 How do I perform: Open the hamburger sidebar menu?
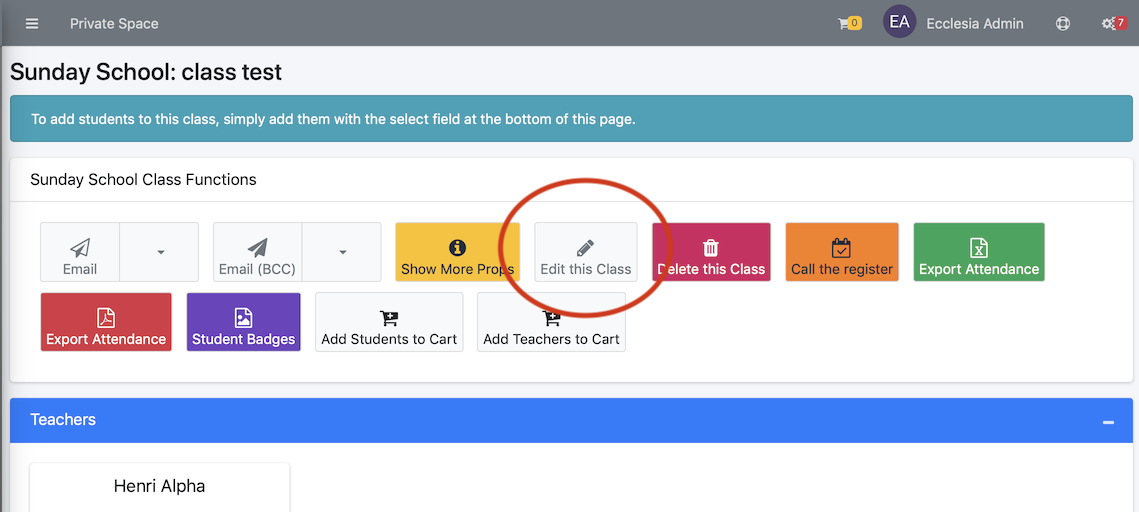point(31,23)
